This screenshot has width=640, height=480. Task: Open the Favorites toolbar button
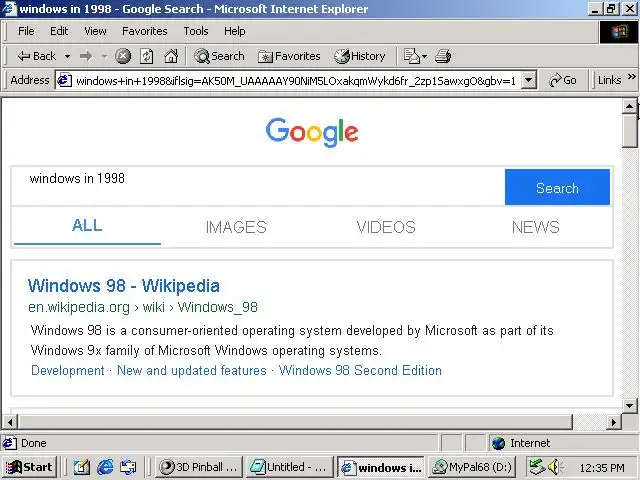289,56
